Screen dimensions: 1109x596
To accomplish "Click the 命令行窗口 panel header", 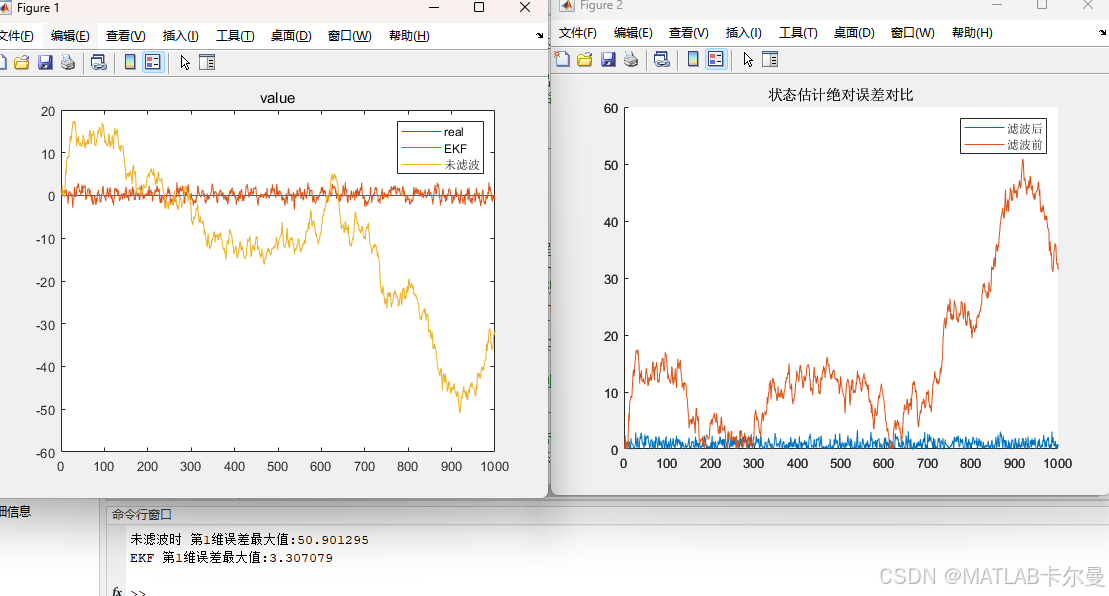I will pyautogui.click(x=141, y=515).
